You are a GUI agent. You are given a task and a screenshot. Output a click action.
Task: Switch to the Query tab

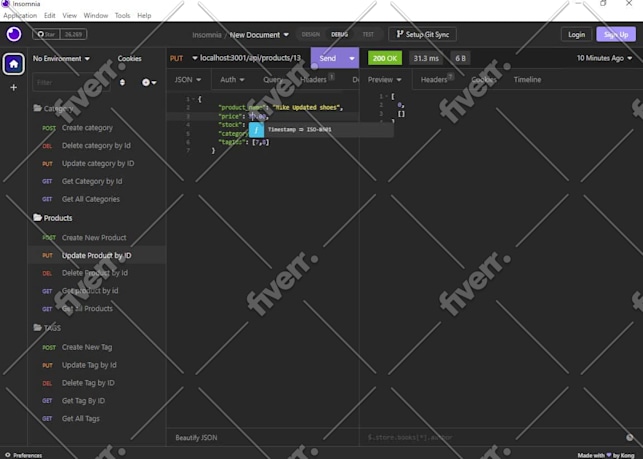273,80
